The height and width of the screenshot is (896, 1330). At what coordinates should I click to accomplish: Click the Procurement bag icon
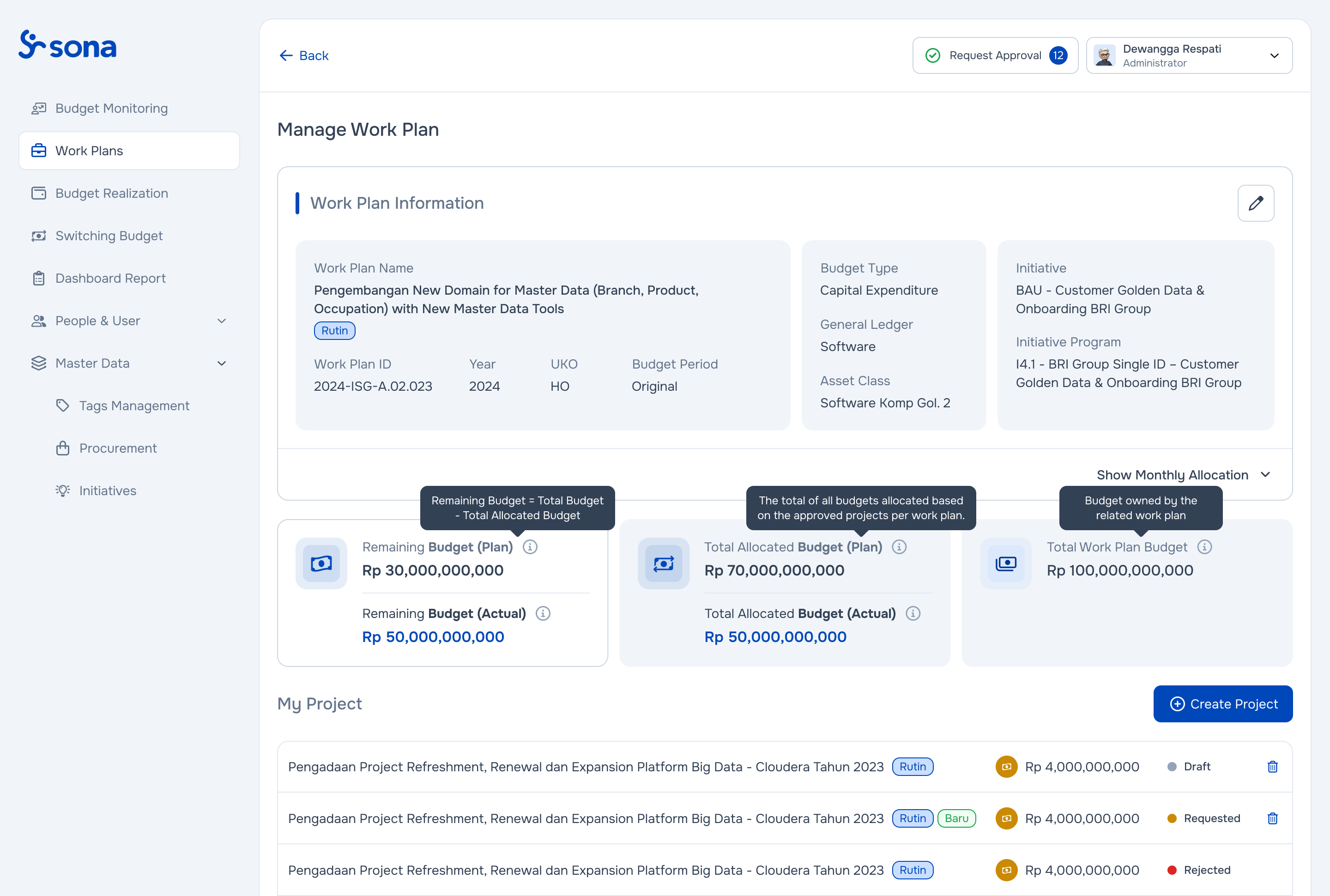coord(63,448)
